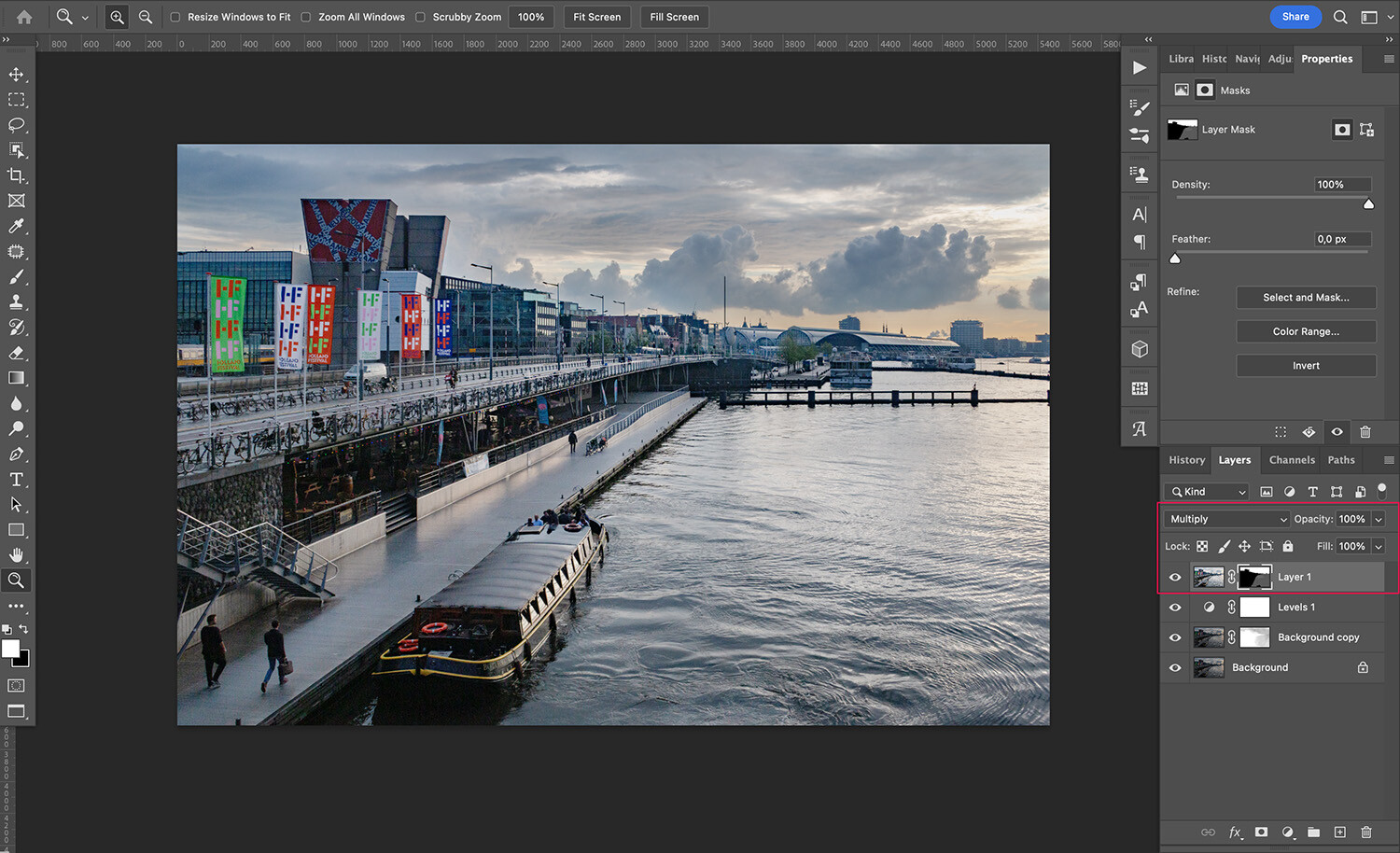The width and height of the screenshot is (1400, 853).
Task: Create a new layer with the plus icon
Action: click(x=1339, y=832)
